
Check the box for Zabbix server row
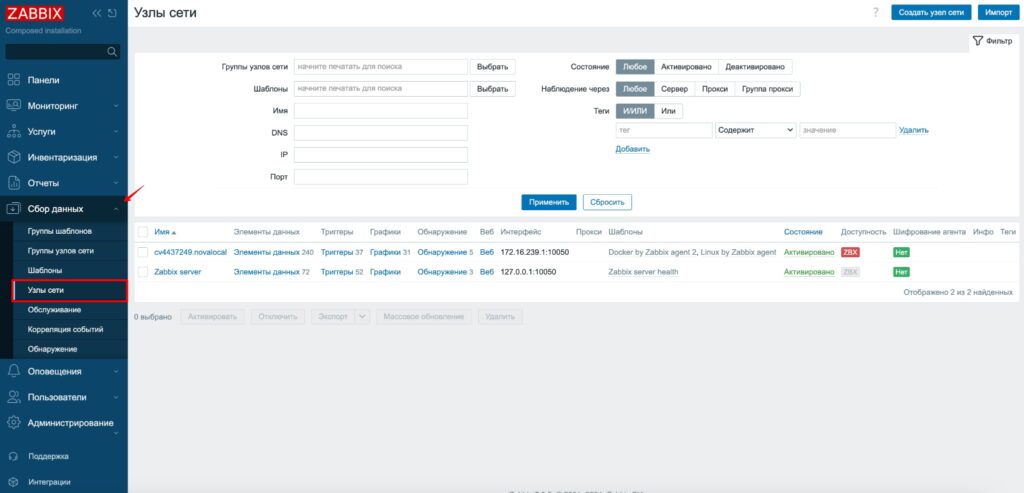(143, 272)
